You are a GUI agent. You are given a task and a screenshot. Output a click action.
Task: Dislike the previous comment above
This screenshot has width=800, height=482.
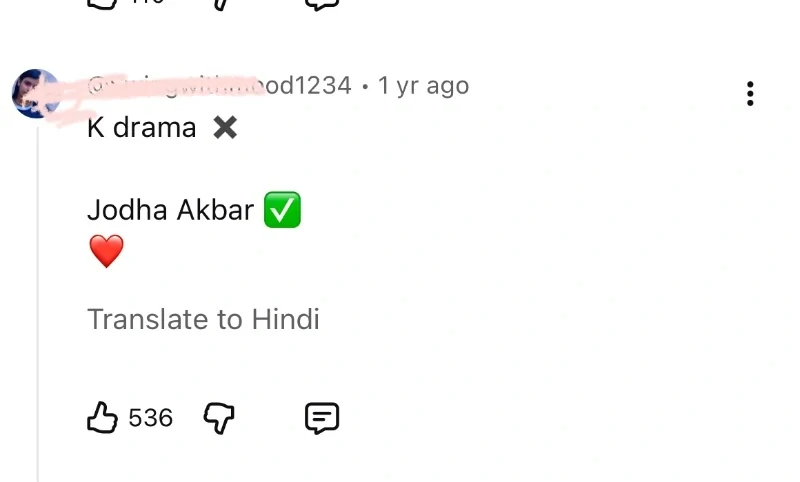pyautogui.click(x=219, y=3)
